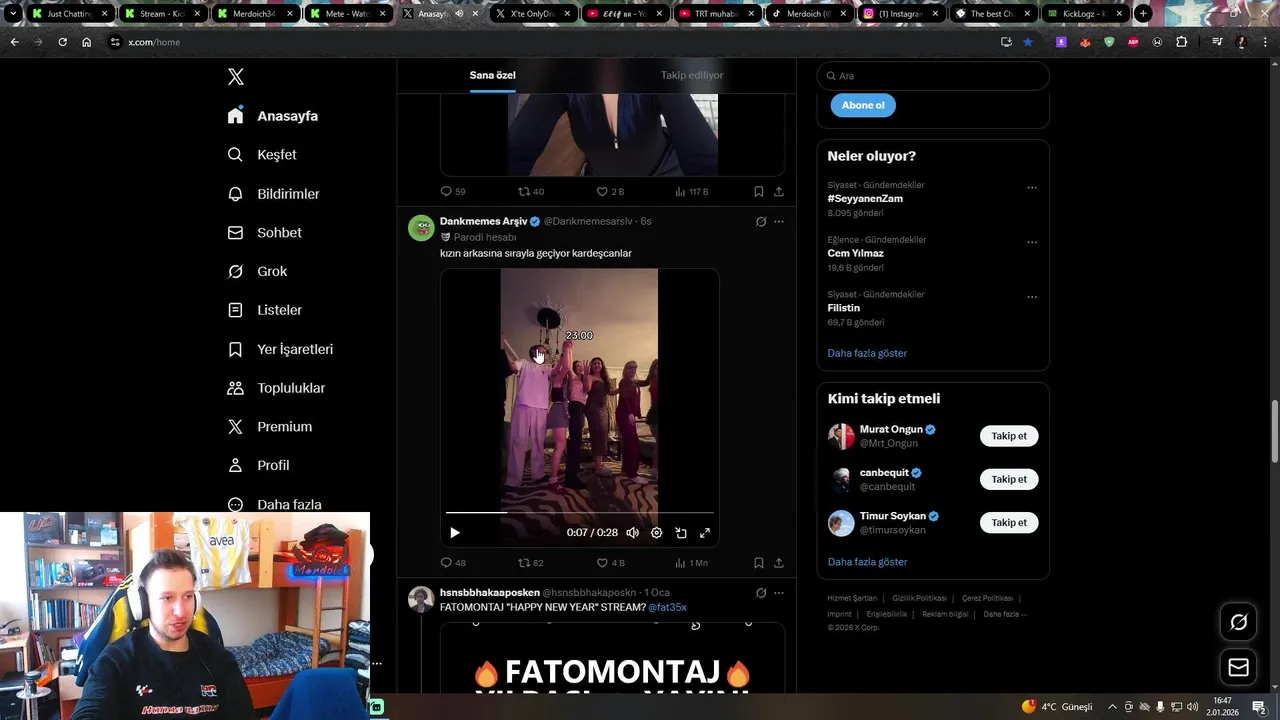Switch to the TRT muhab YouTube tab

coord(716,14)
